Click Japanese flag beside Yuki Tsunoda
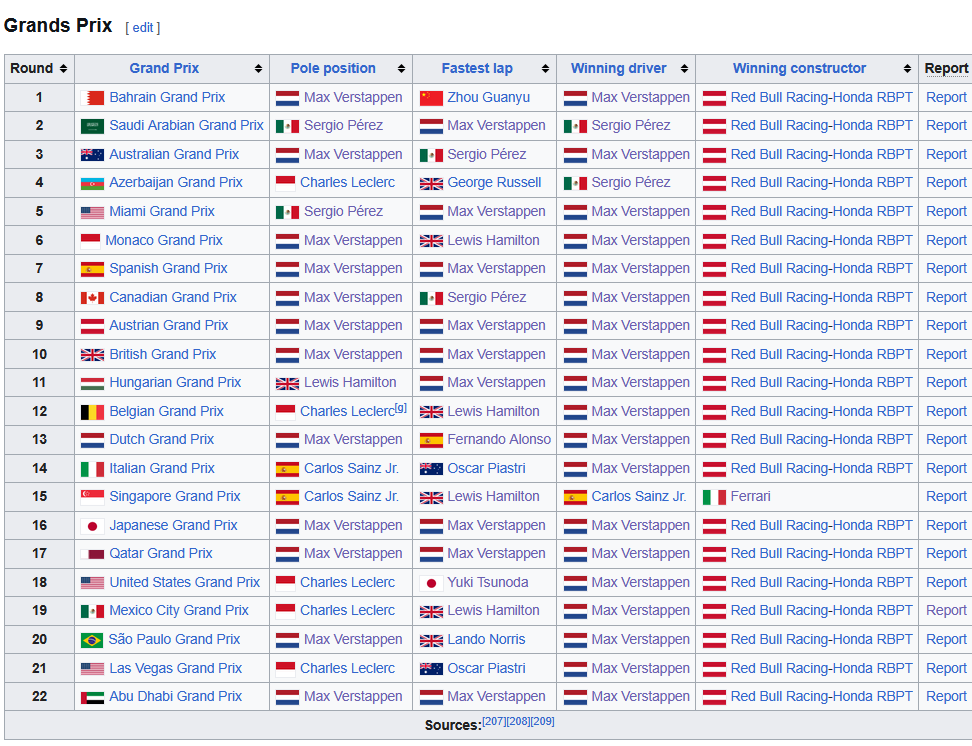This screenshot has width=972, height=746. pos(431,583)
